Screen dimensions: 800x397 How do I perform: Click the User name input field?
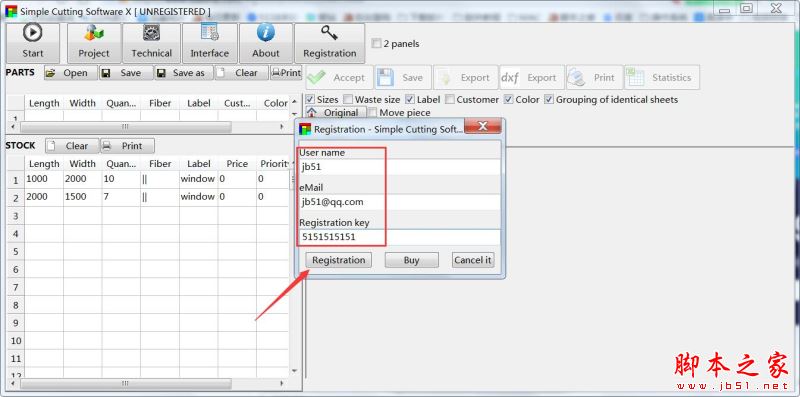pyautogui.click(x=399, y=167)
